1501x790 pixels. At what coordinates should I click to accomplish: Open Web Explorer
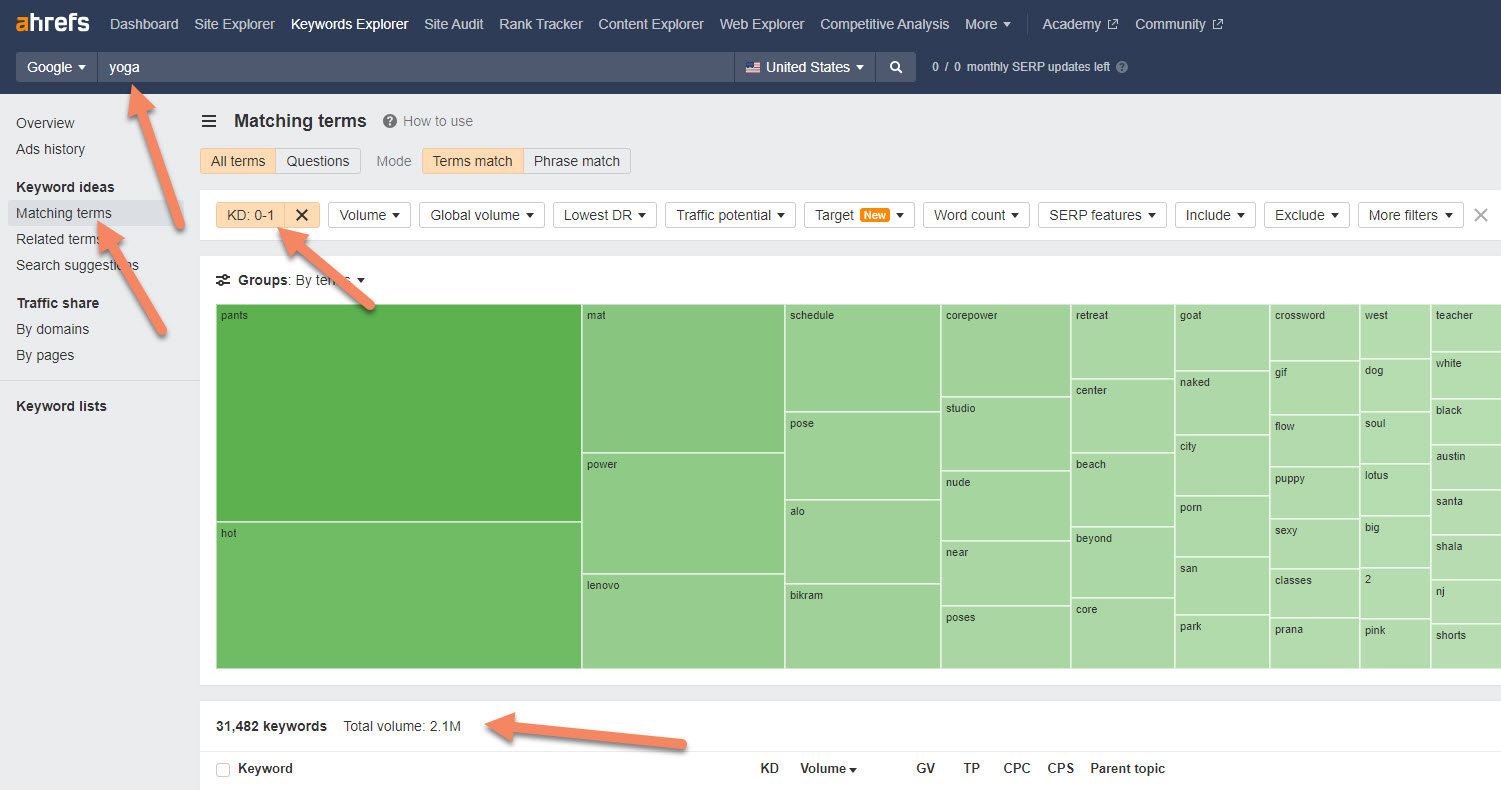(x=762, y=24)
